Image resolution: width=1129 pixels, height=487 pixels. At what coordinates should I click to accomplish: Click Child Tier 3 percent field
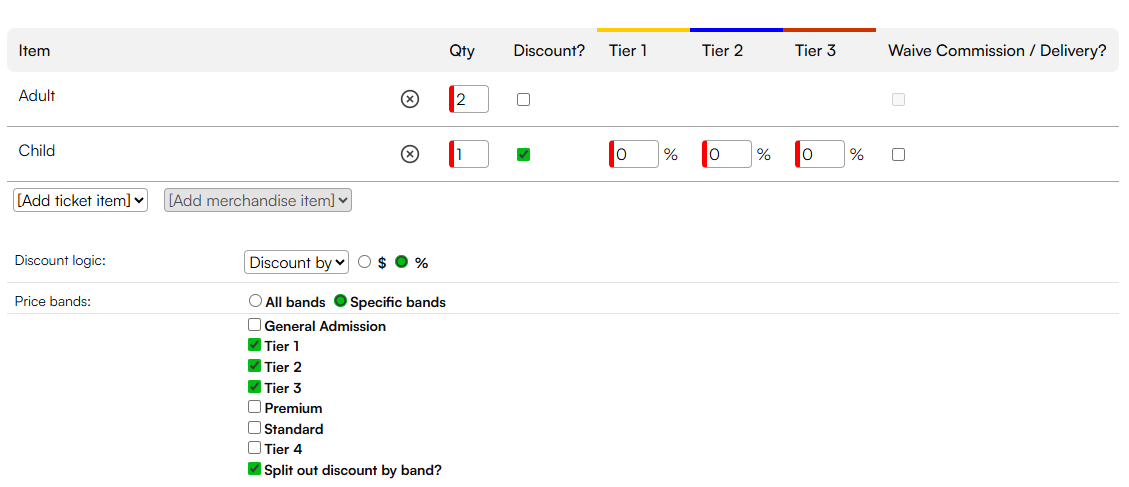[x=820, y=154]
